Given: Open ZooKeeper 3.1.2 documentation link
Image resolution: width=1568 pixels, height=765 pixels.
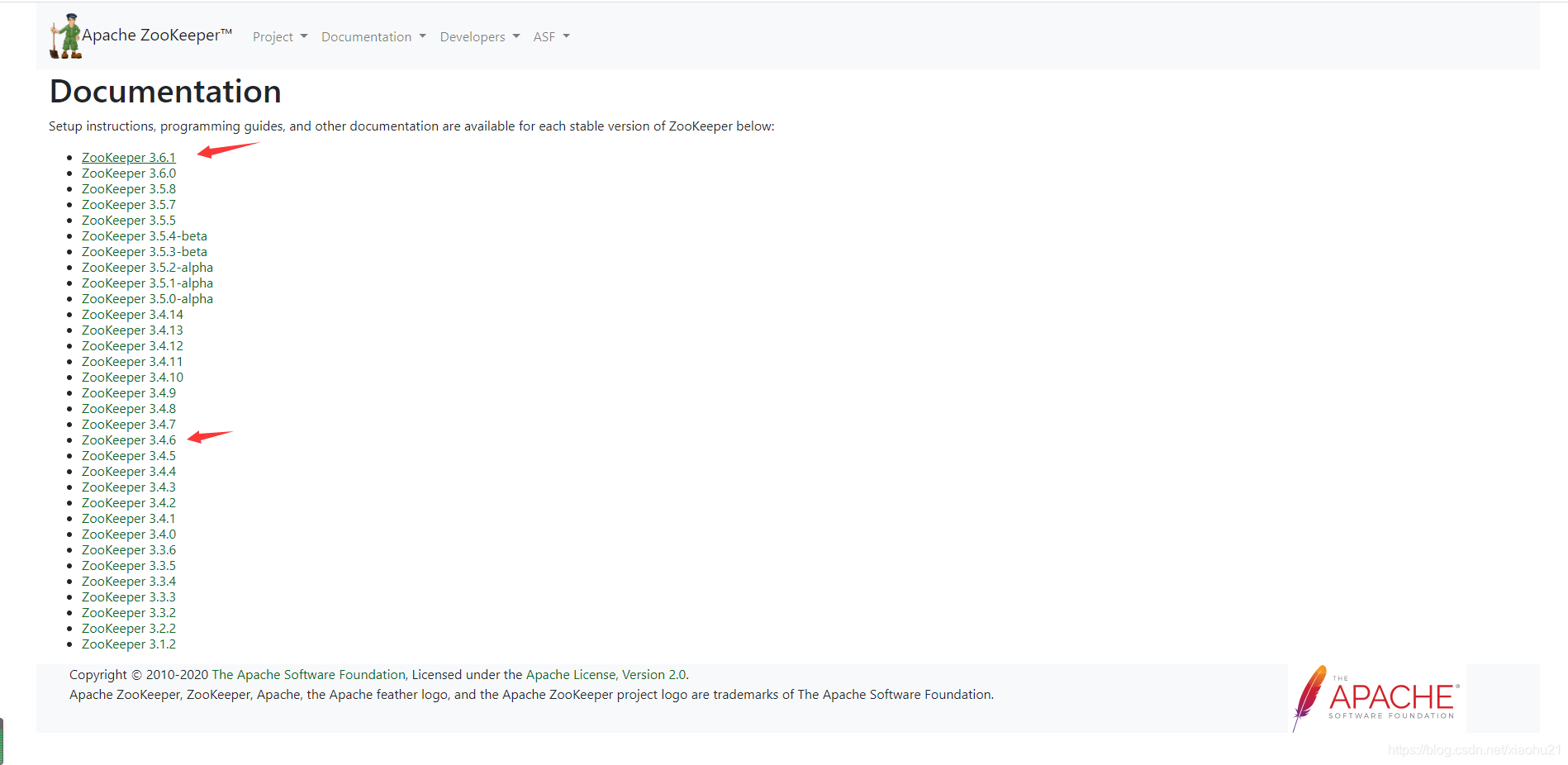Looking at the screenshot, I should pyautogui.click(x=129, y=644).
